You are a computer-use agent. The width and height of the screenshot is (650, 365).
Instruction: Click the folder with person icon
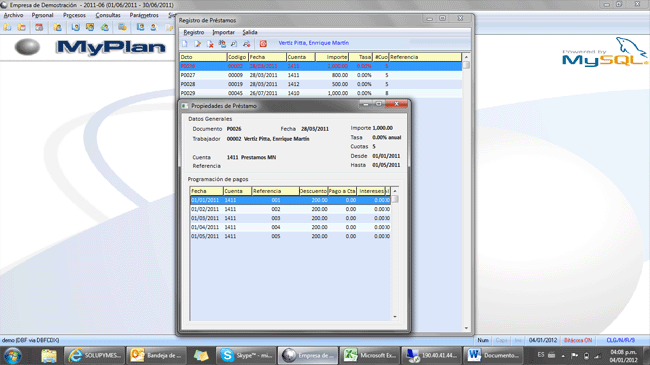[58, 27]
